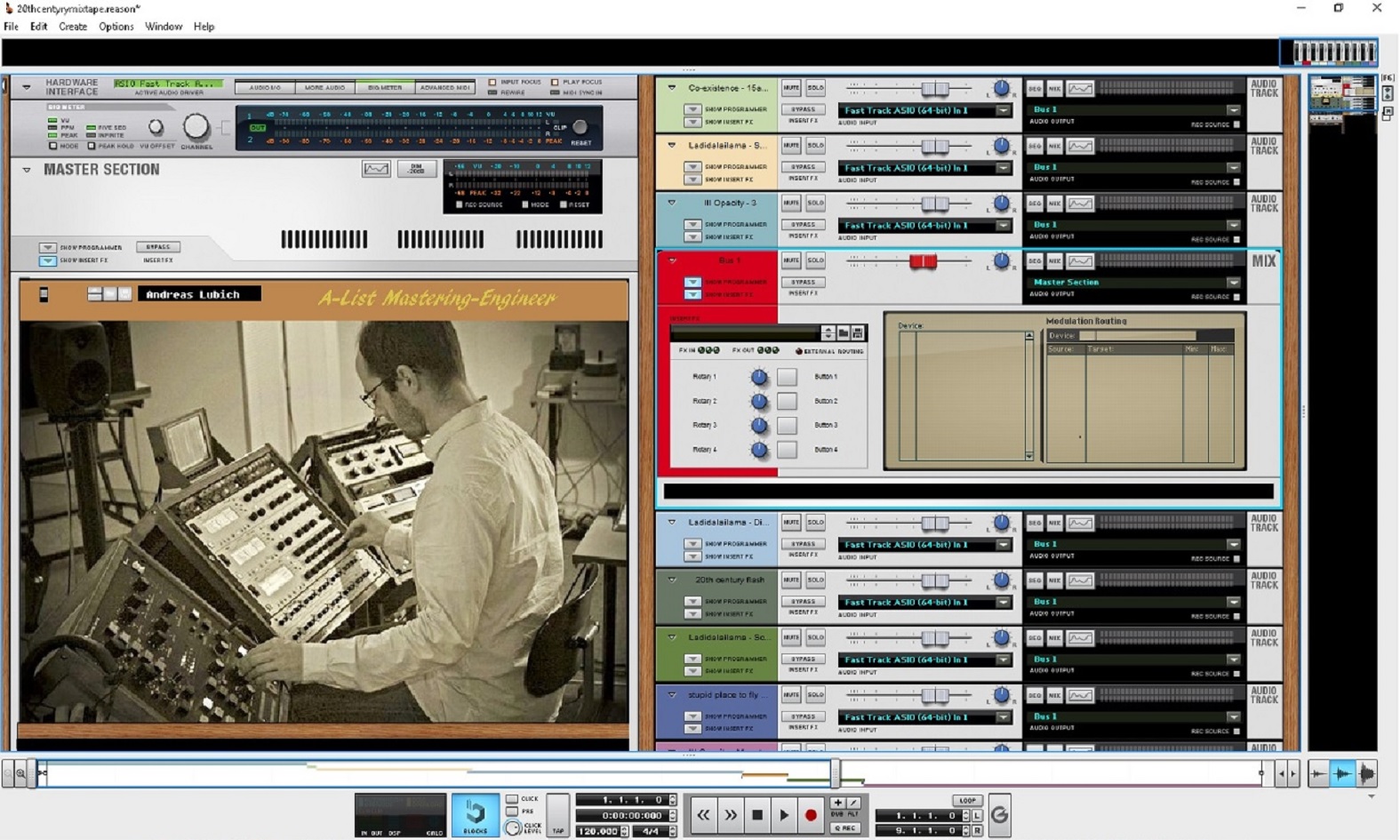Viewport: 1400px width, 840px height.
Task: Click the Fast Forward transport button
Action: click(x=730, y=814)
